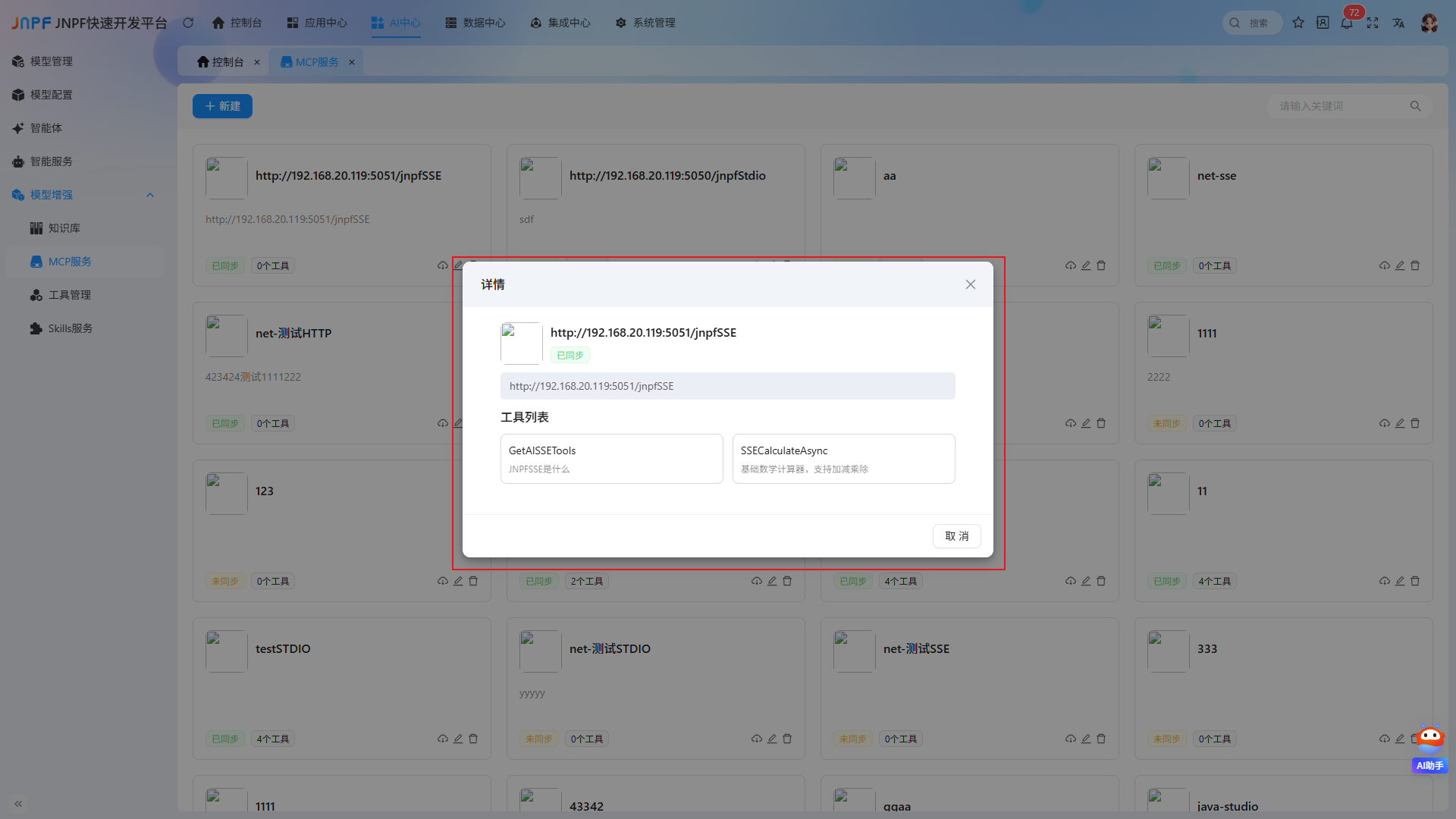Click delete icon on 11 card
Screen dimensions: 1456x819
coord(1415,581)
